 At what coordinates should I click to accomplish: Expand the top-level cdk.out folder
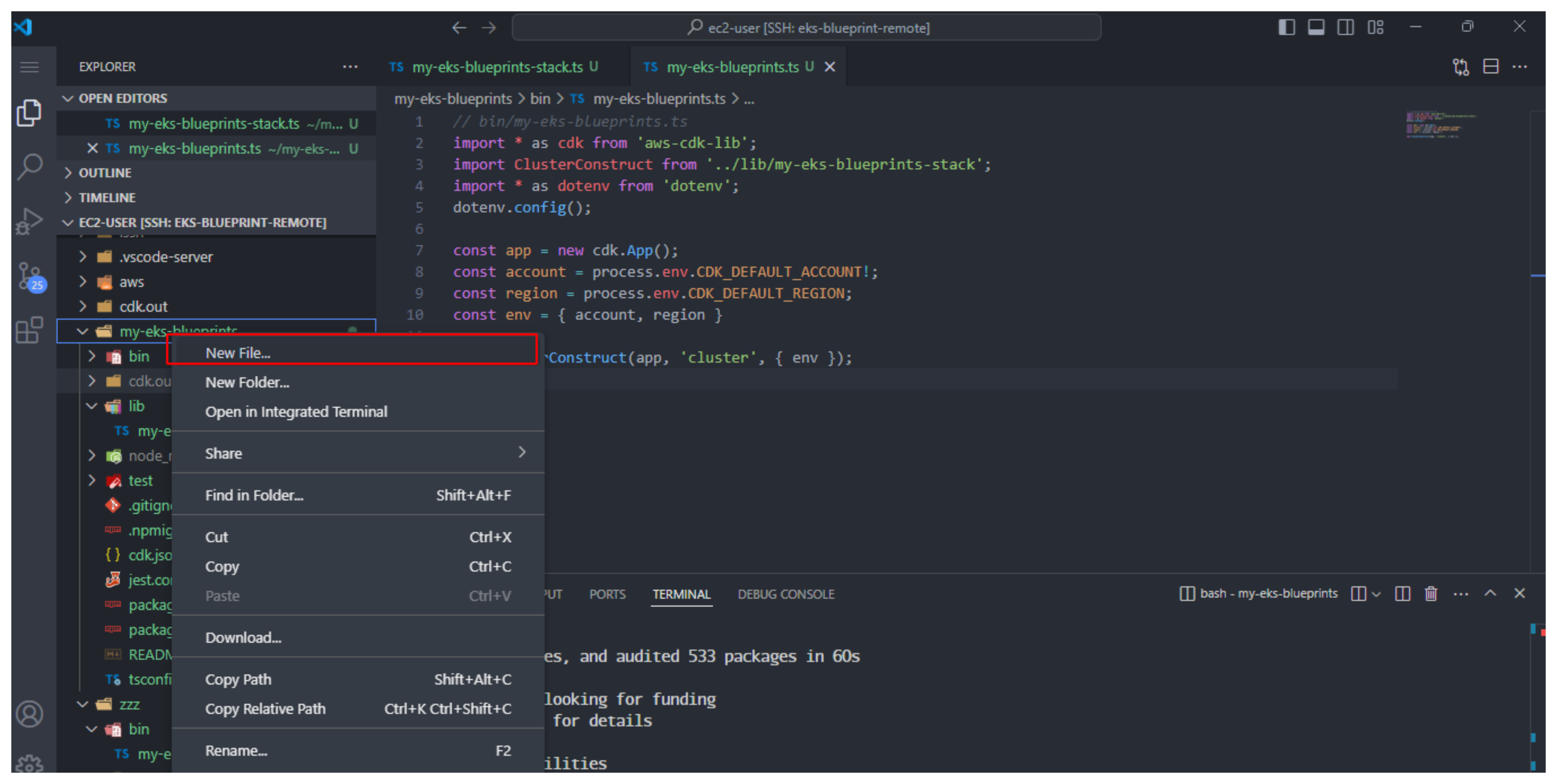(216, 306)
